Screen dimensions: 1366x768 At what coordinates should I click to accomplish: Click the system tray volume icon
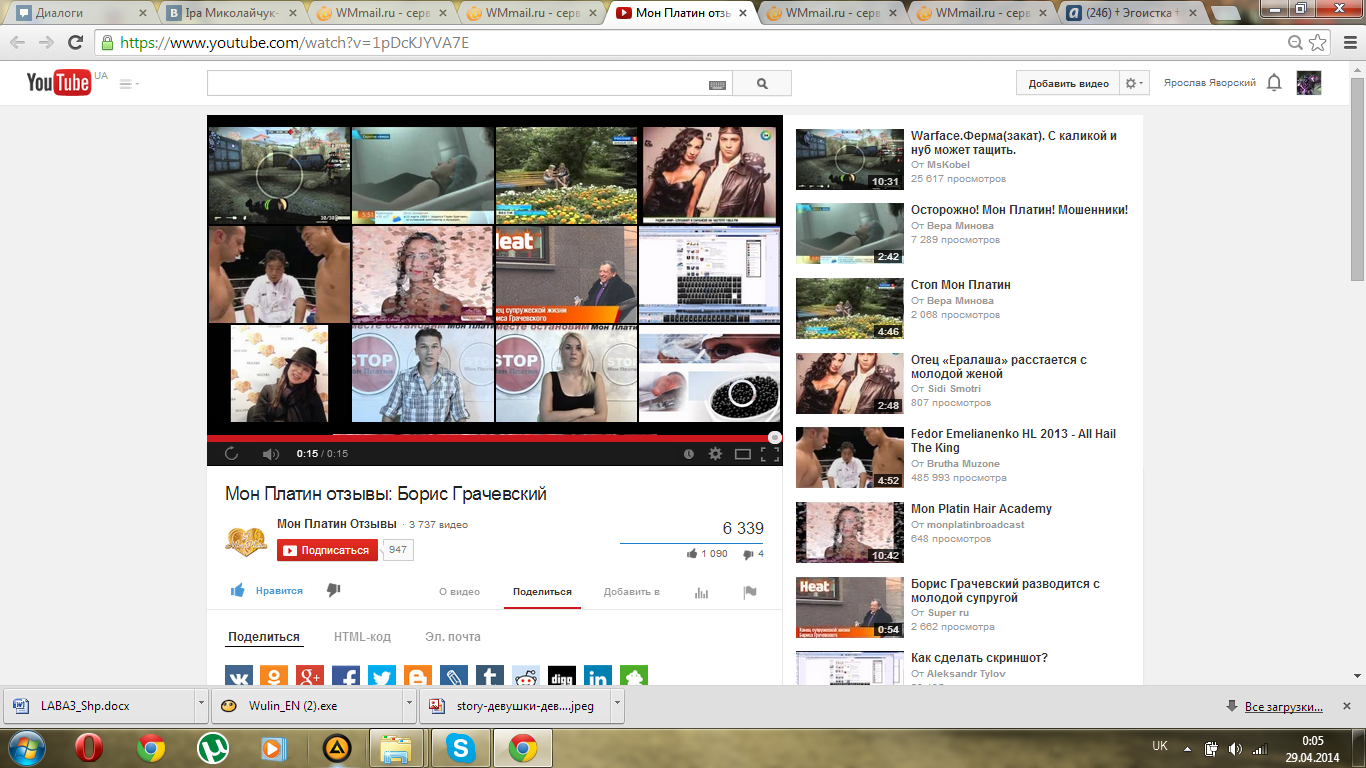coord(1236,748)
